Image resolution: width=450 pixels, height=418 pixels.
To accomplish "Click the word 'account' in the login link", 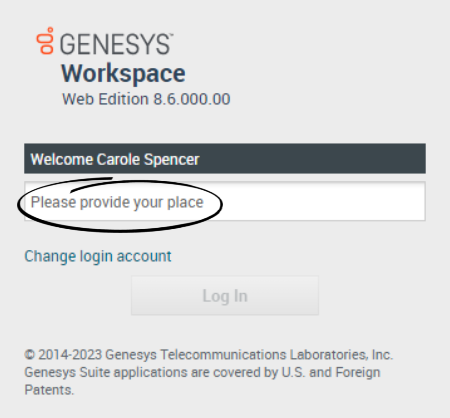I will click(144, 256).
